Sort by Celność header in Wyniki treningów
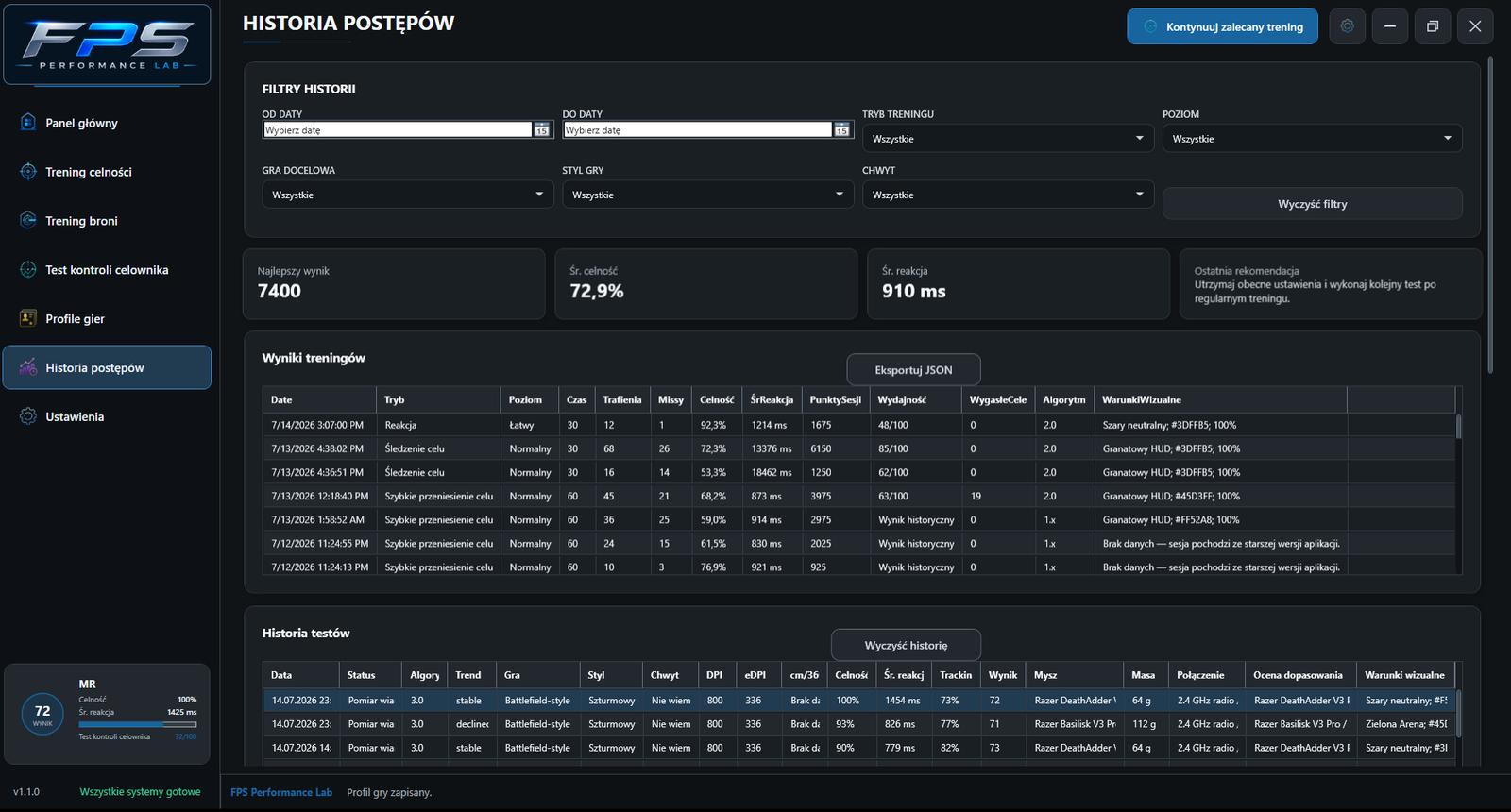The height and width of the screenshot is (812, 1511). [x=717, y=399]
